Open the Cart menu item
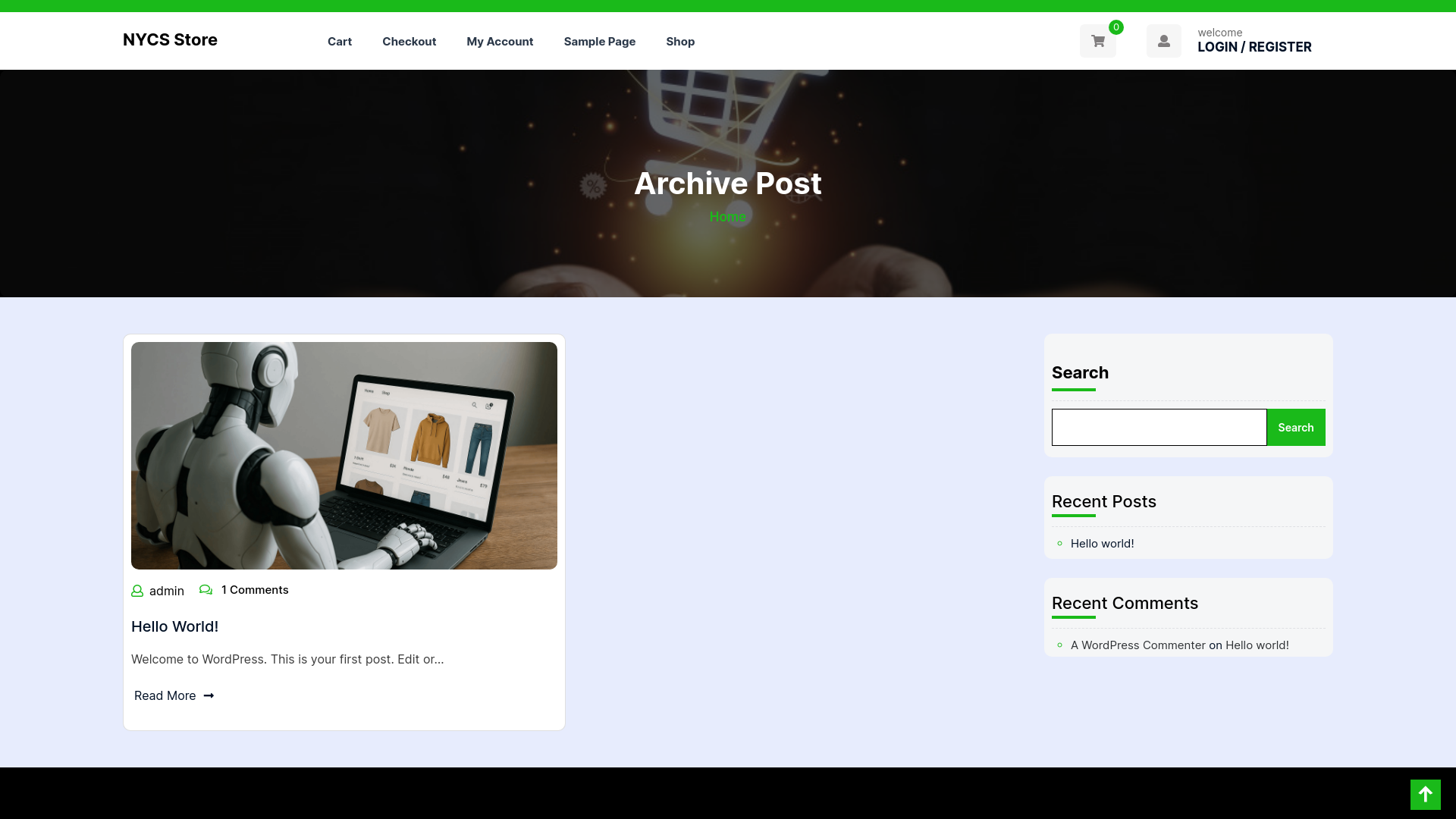1456x819 pixels. [339, 42]
